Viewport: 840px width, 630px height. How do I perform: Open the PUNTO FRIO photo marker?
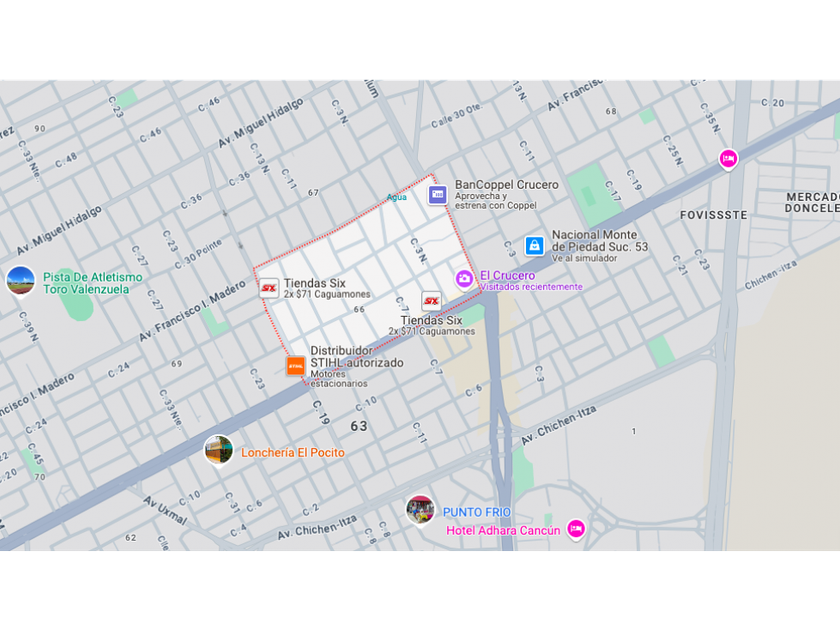pos(420,511)
